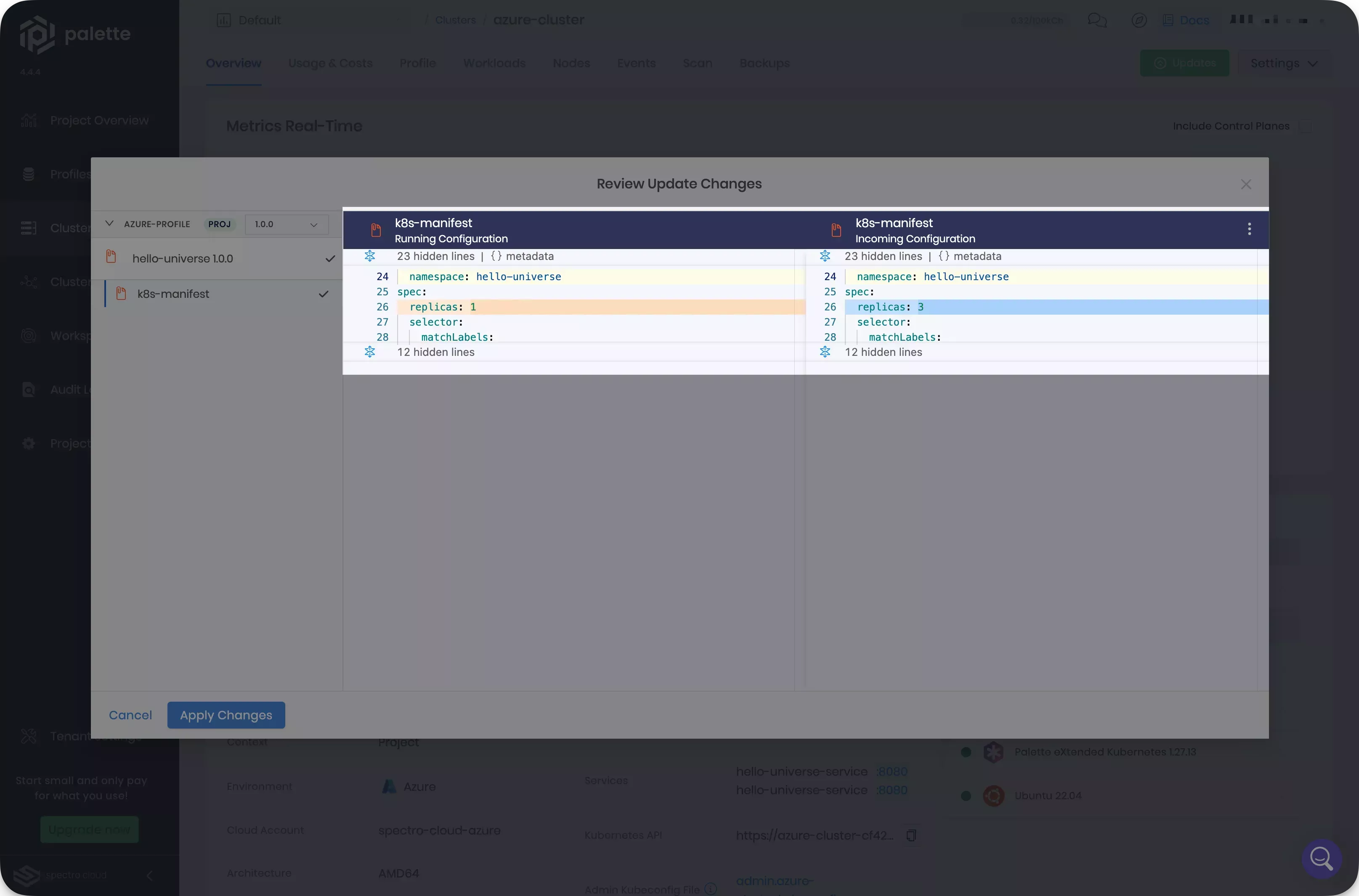Select the Overview tab
Screen dimensions: 1359x896
[233, 63]
